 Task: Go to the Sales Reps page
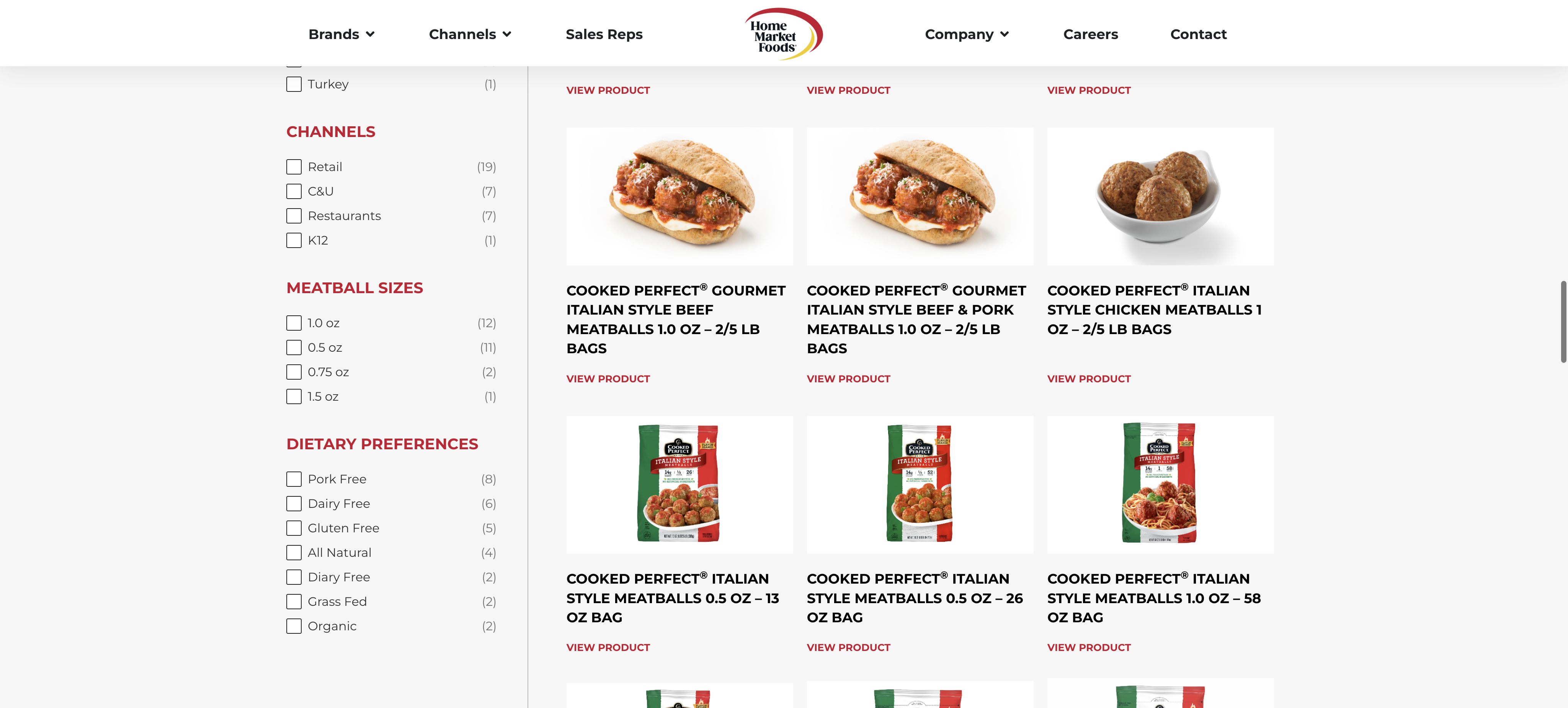click(x=604, y=34)
